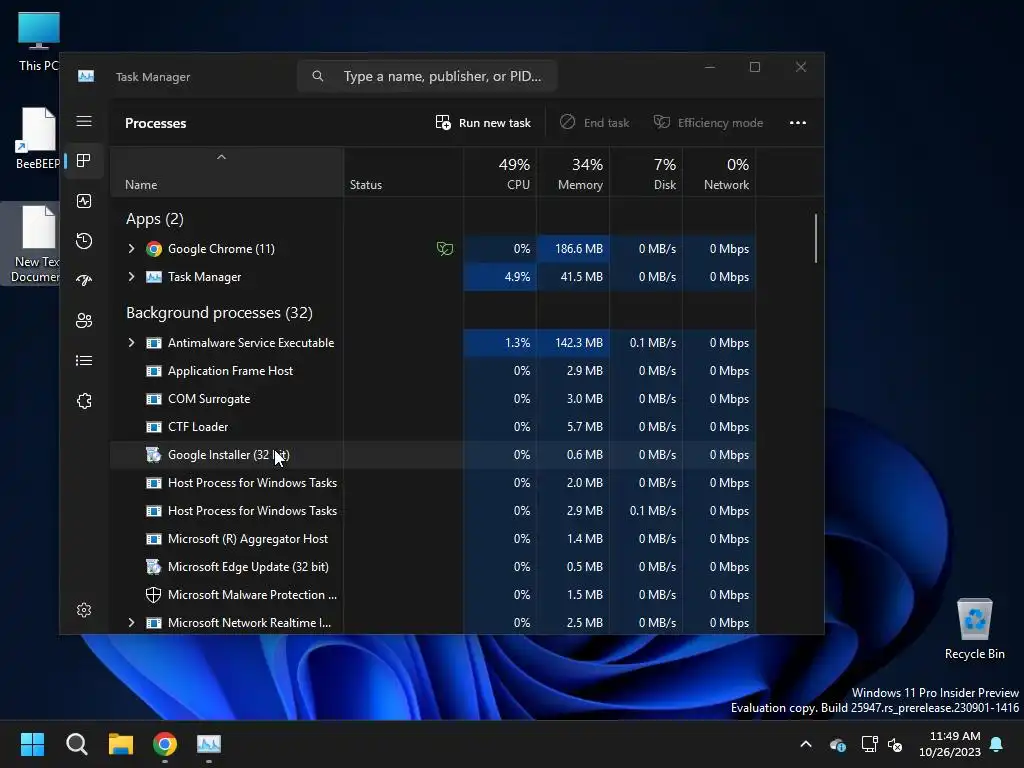Sort by Memory usage column
Image resolution: width=1024 pixels, height=768 pixels.
coord(573,173)
